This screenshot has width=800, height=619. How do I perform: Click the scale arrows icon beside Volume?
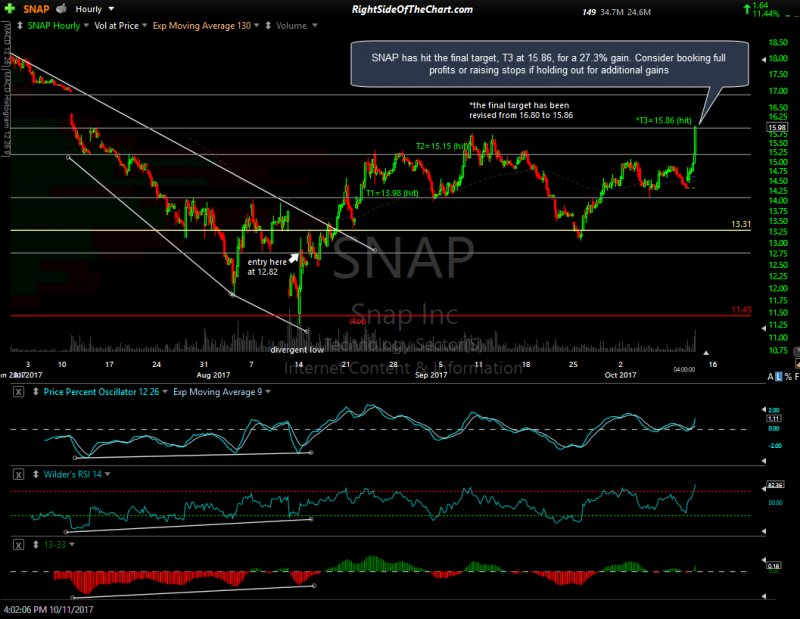click(x=266, y=25)
